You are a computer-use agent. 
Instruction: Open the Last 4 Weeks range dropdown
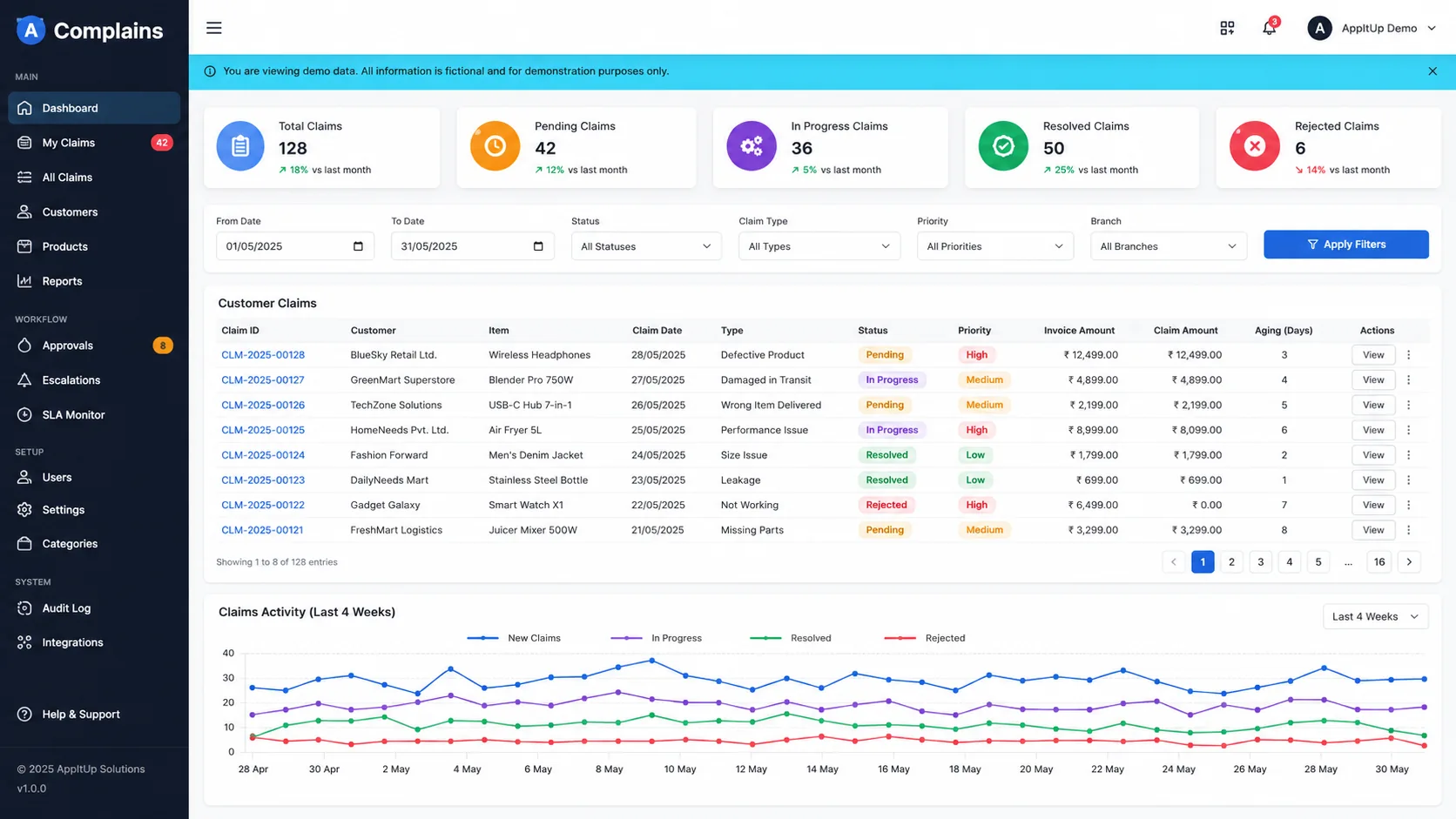[x=1375, y=616]
